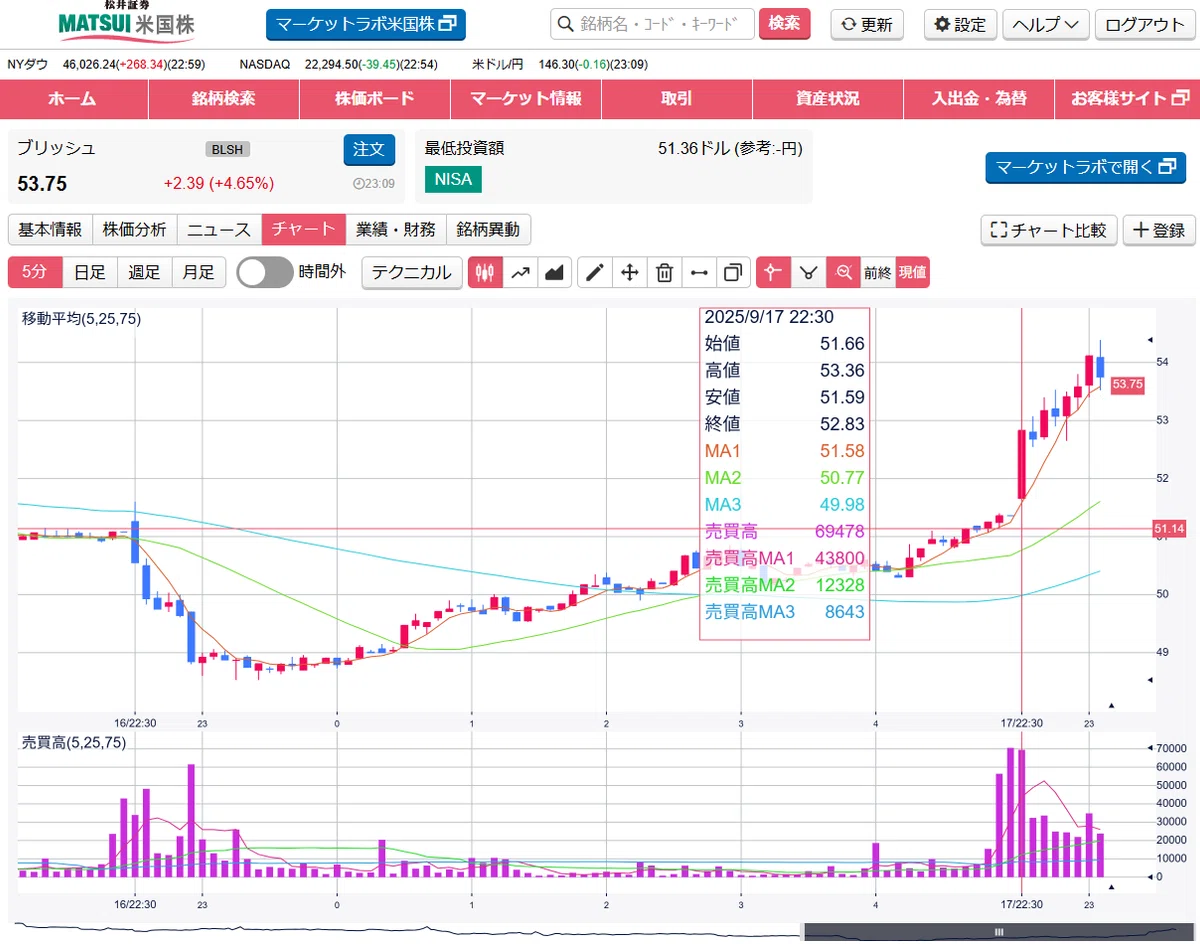Screen dimensions: 1200x944
Task: Open the テクニカル indicator selector
Action: coord(412,272)
